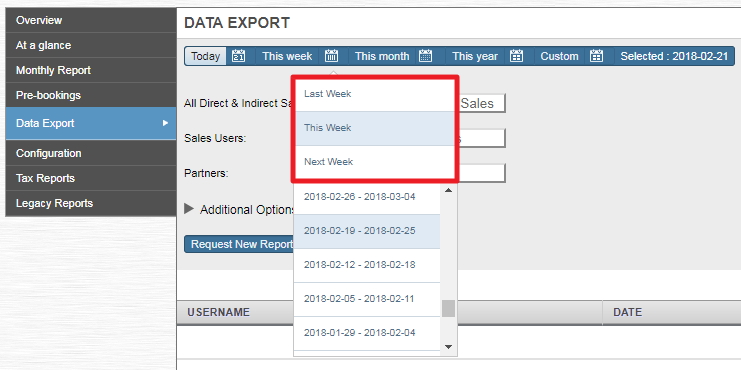Click the Selected : 2018-02-21 label
Screen dimensions: 741x370
tap(674, 56)
